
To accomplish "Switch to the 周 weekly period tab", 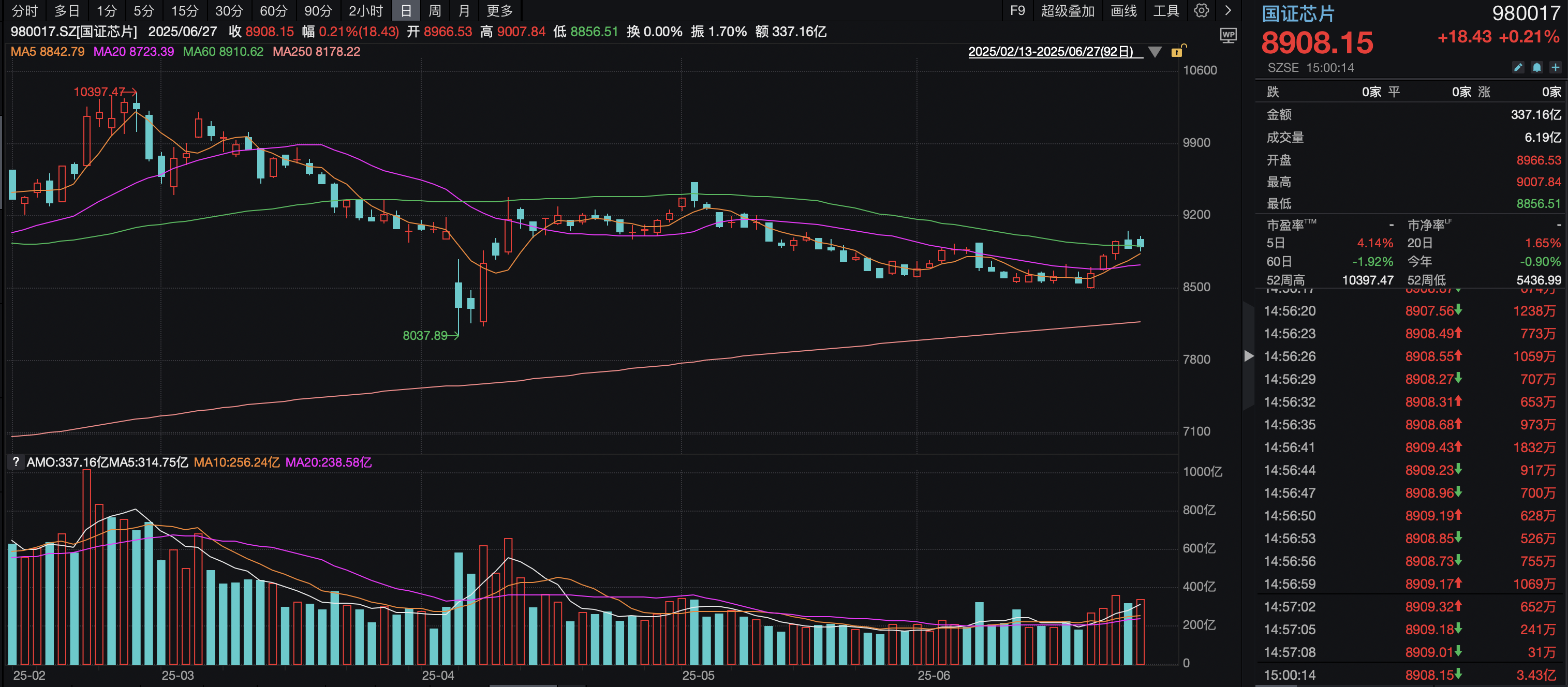I will point(435,10).
